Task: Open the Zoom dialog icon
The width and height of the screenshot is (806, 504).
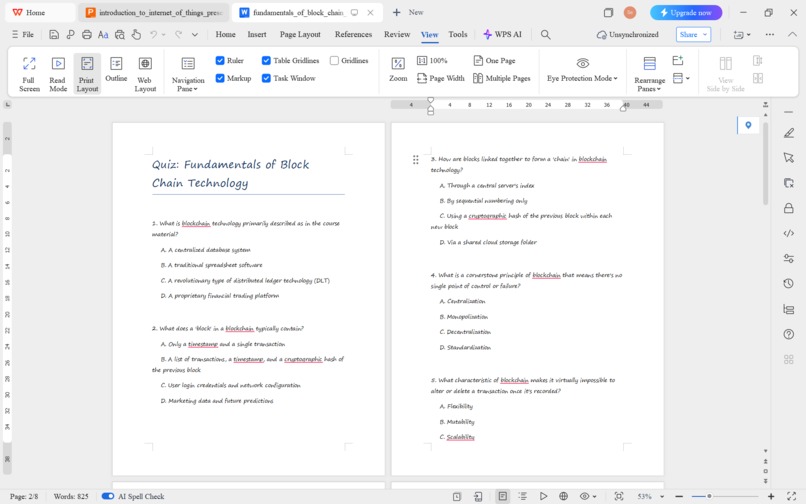Action: tap(398, 69)
